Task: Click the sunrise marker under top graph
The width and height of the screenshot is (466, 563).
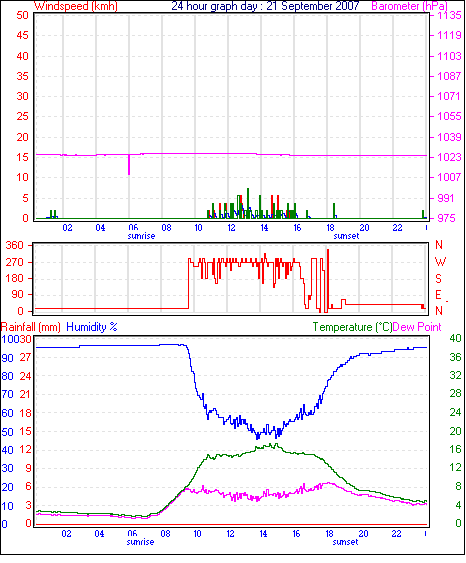Action: pos(141,236)
